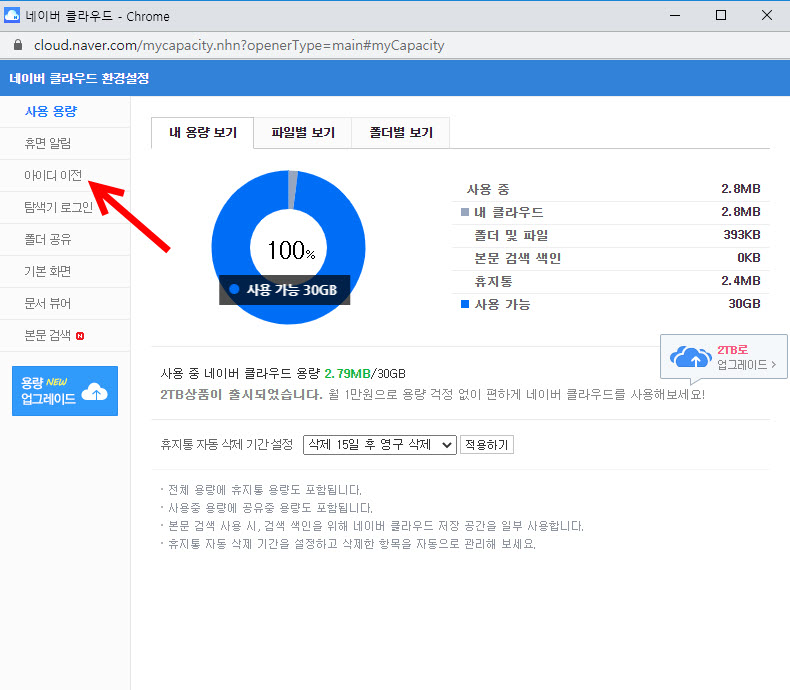Switch to the 내 용량 보기 tab
The image size is (790, 690).
coord(203,132)
